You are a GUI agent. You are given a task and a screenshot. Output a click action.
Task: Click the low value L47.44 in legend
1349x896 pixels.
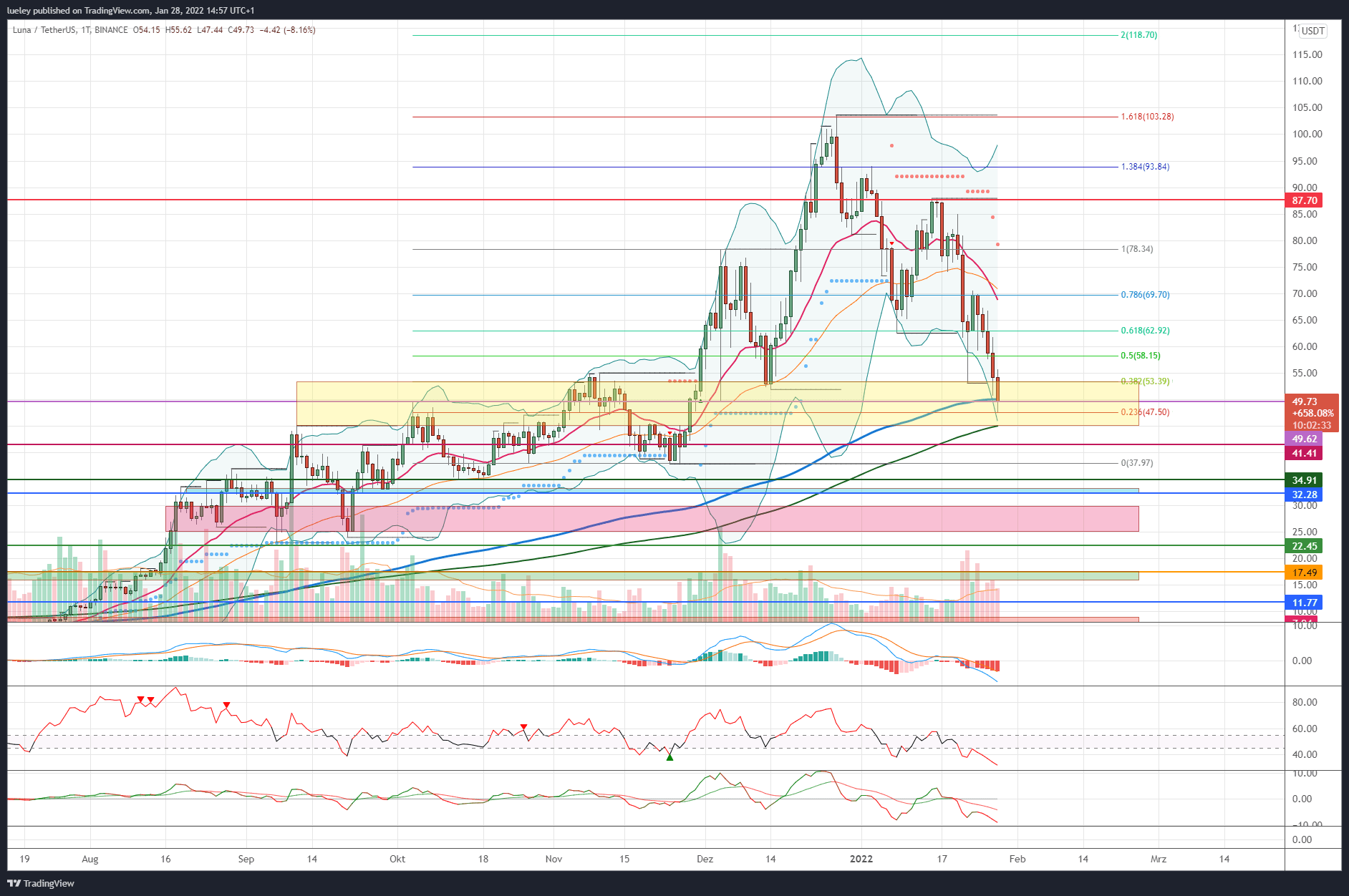pyautogui.click(x=210, y=30)
